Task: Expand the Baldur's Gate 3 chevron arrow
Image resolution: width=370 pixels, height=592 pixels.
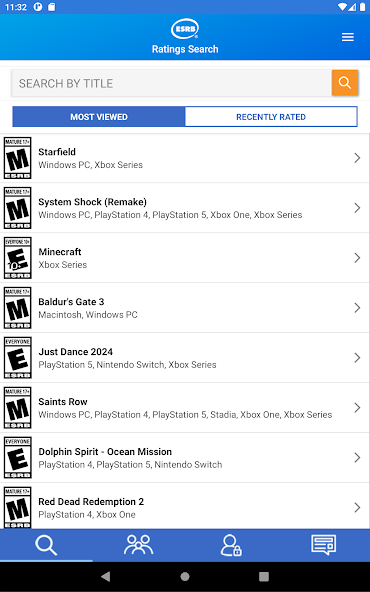Action: pos(357,308)
